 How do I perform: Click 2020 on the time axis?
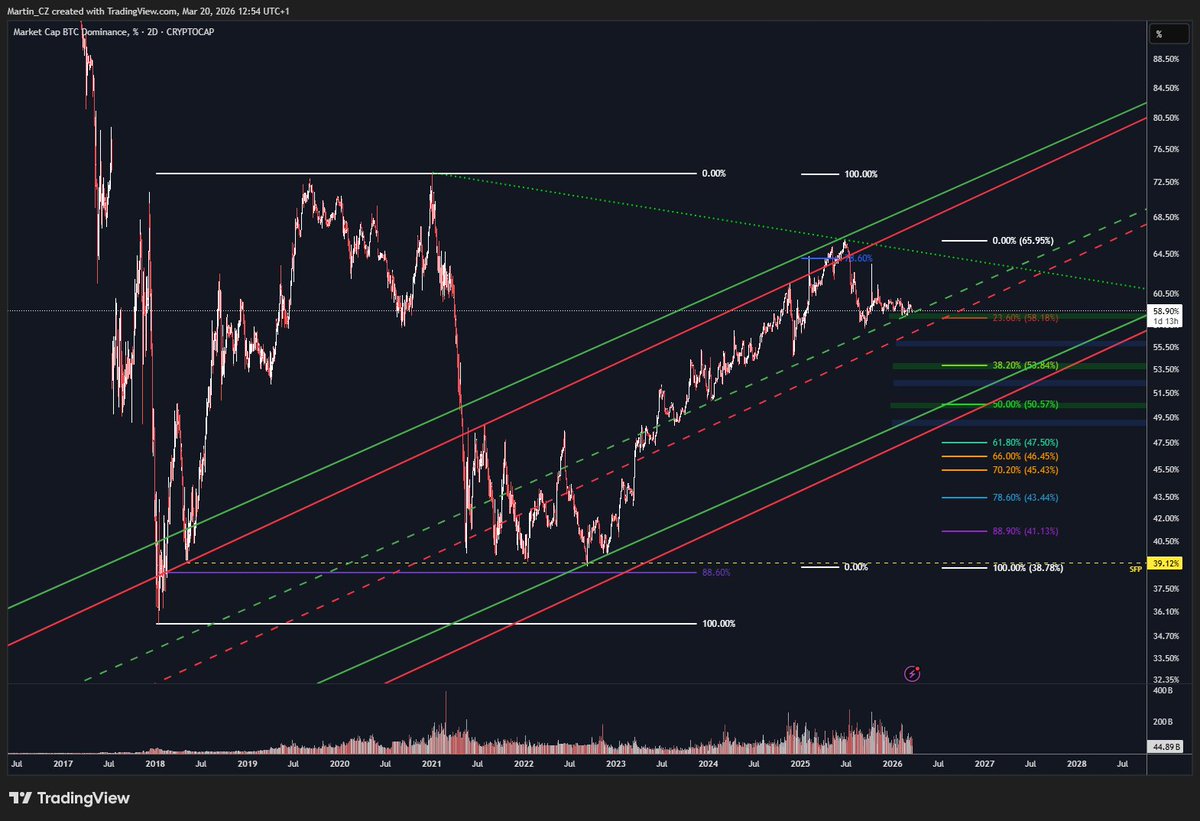(339, 763)
